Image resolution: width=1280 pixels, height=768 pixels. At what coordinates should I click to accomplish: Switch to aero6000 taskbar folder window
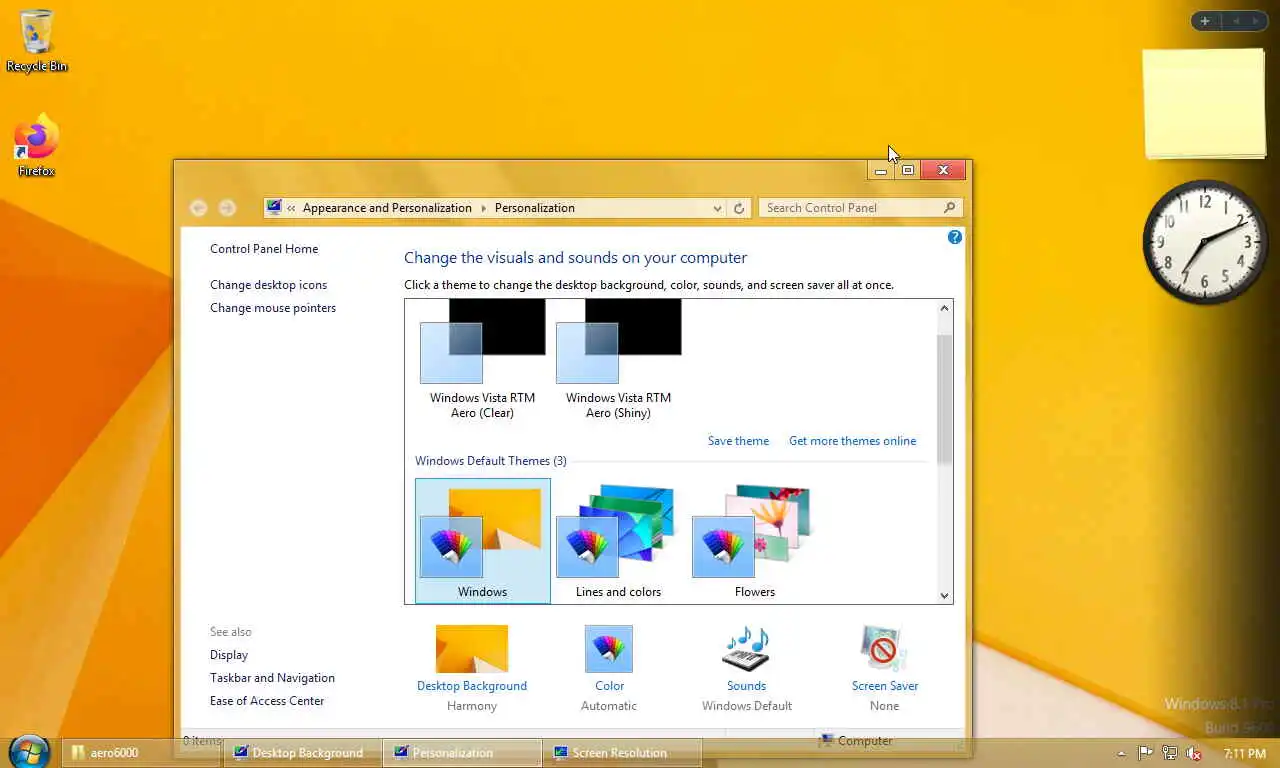point(141,753)
